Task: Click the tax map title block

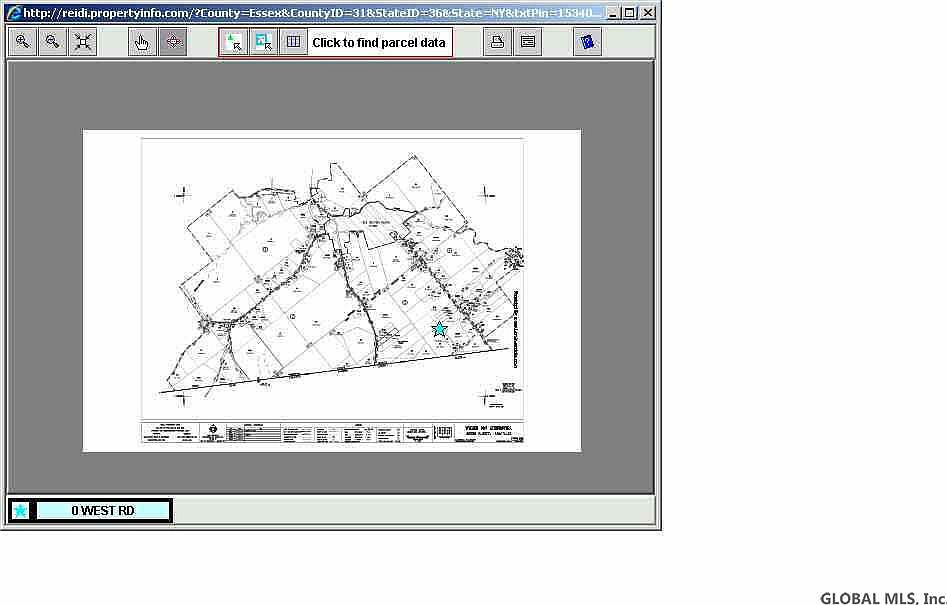Action: (332, 434)
